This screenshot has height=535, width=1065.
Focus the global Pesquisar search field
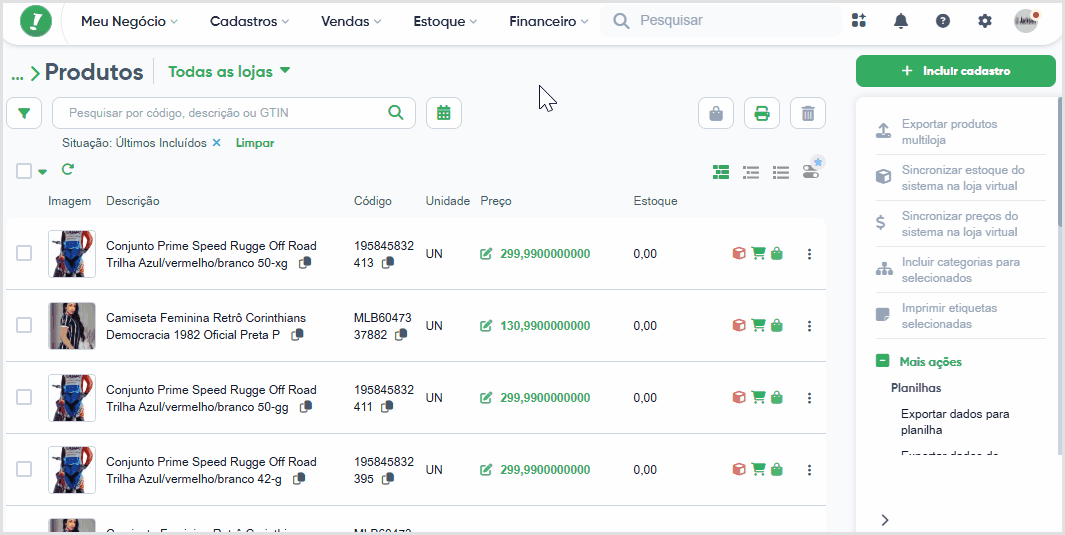[721, 21]
